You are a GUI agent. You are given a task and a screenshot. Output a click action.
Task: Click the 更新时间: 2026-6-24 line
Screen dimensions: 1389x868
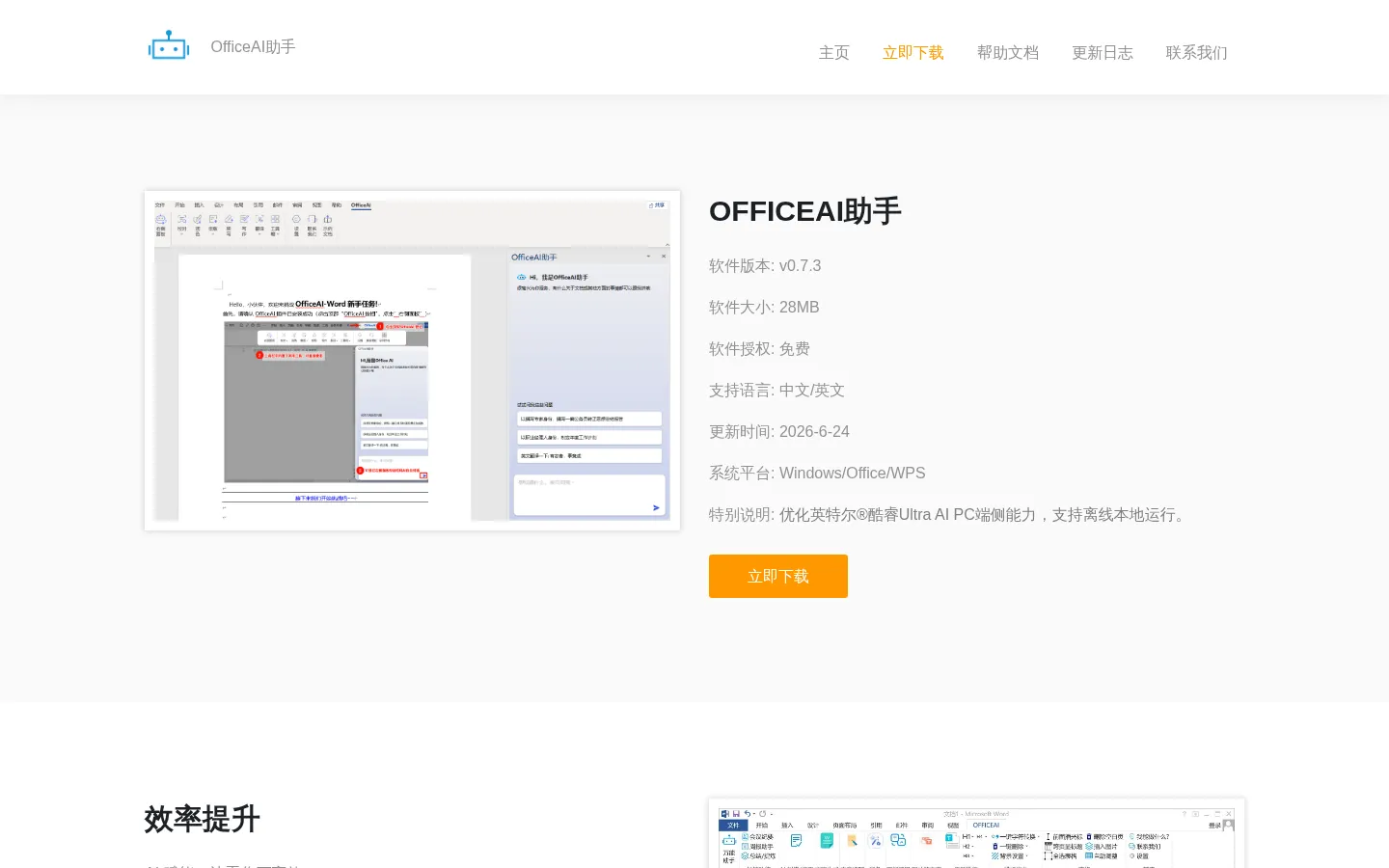pos(779,432)
